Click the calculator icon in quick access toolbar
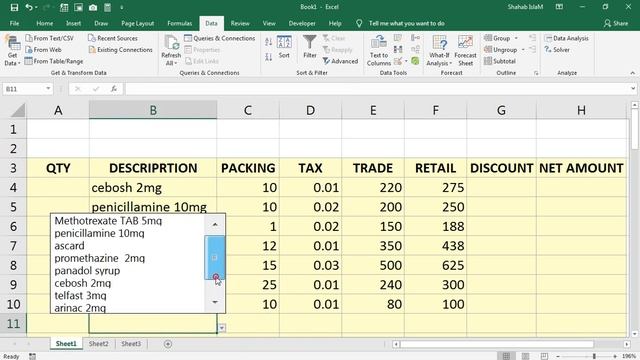Screen dimensions: 640x360 (x=107, y=7)
